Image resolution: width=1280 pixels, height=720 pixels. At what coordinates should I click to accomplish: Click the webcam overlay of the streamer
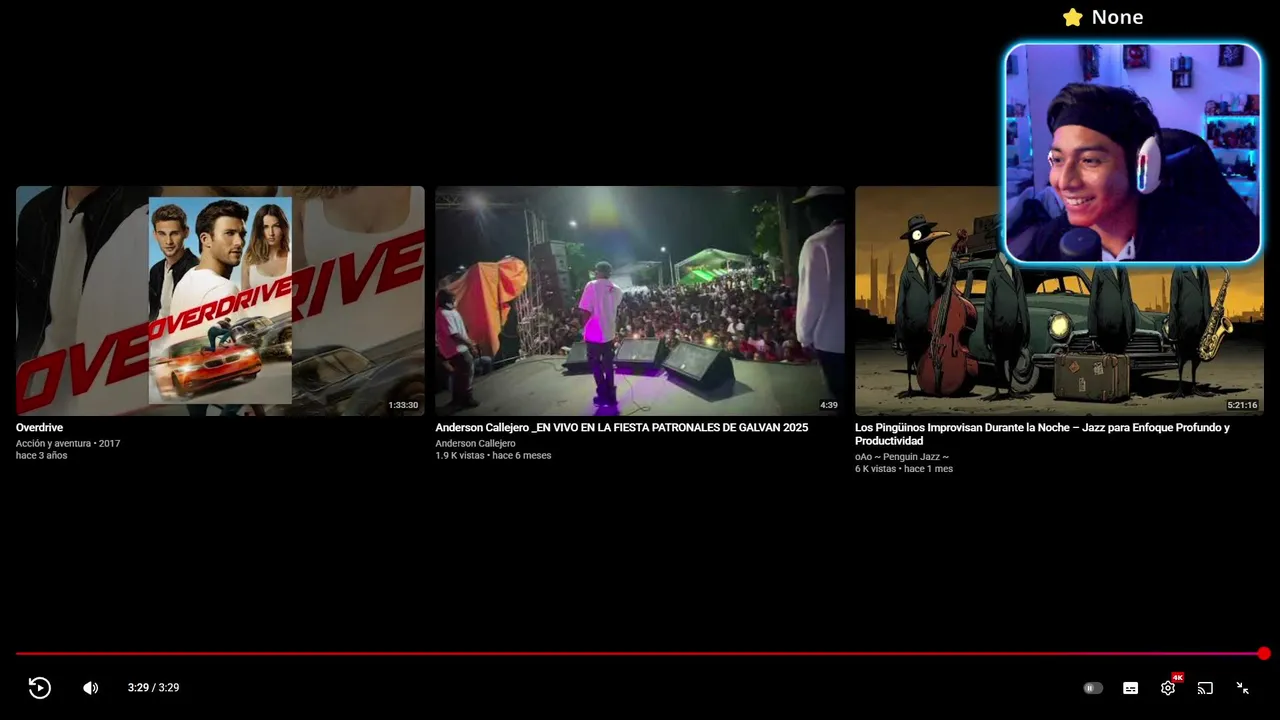(1133, 153)
